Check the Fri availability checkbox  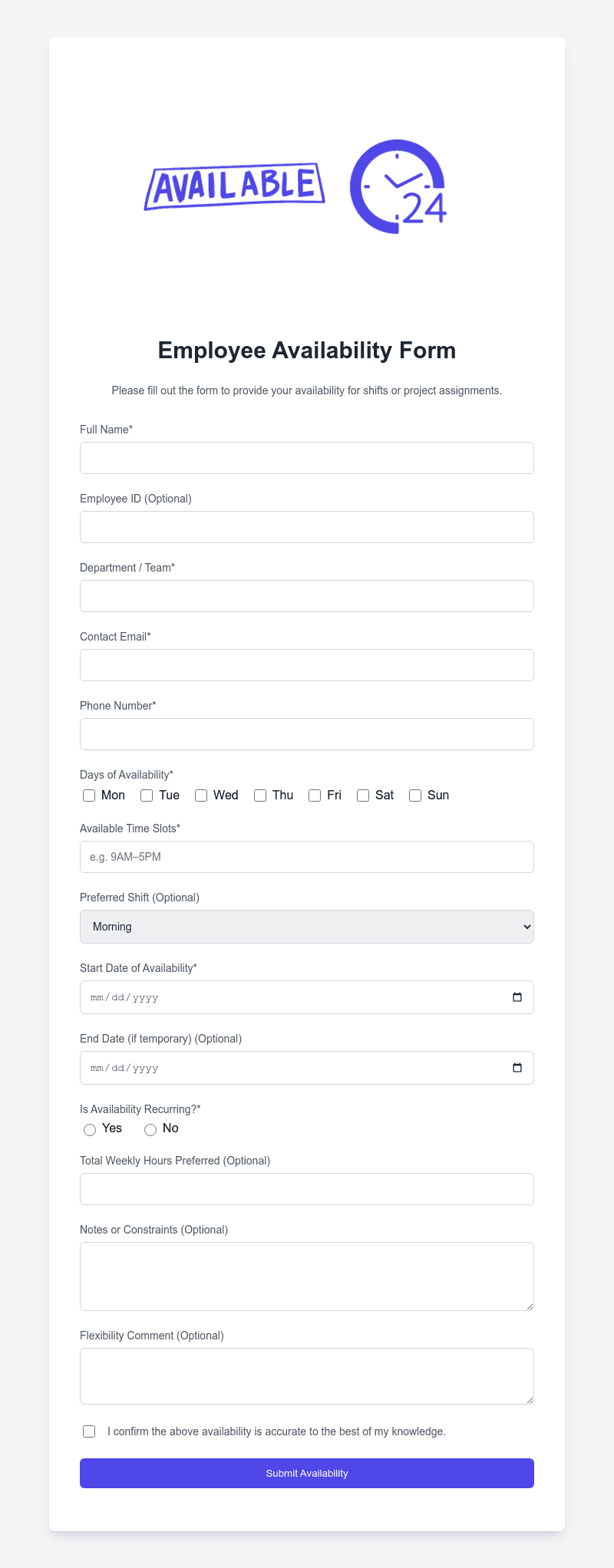pos(315,796)
